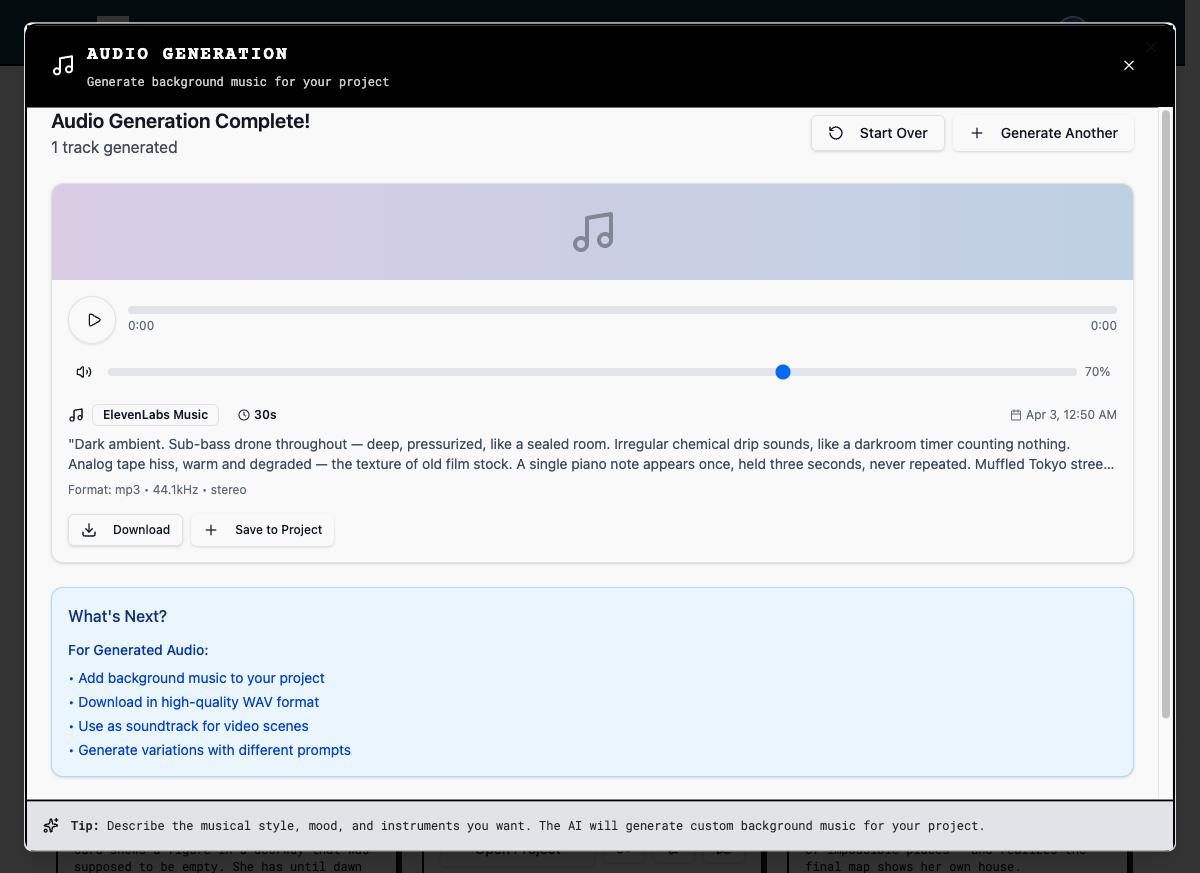Click the truncated Dark ambient prompt text
Viewport: 1200px width, 873px height.
(x=590, y=454)
